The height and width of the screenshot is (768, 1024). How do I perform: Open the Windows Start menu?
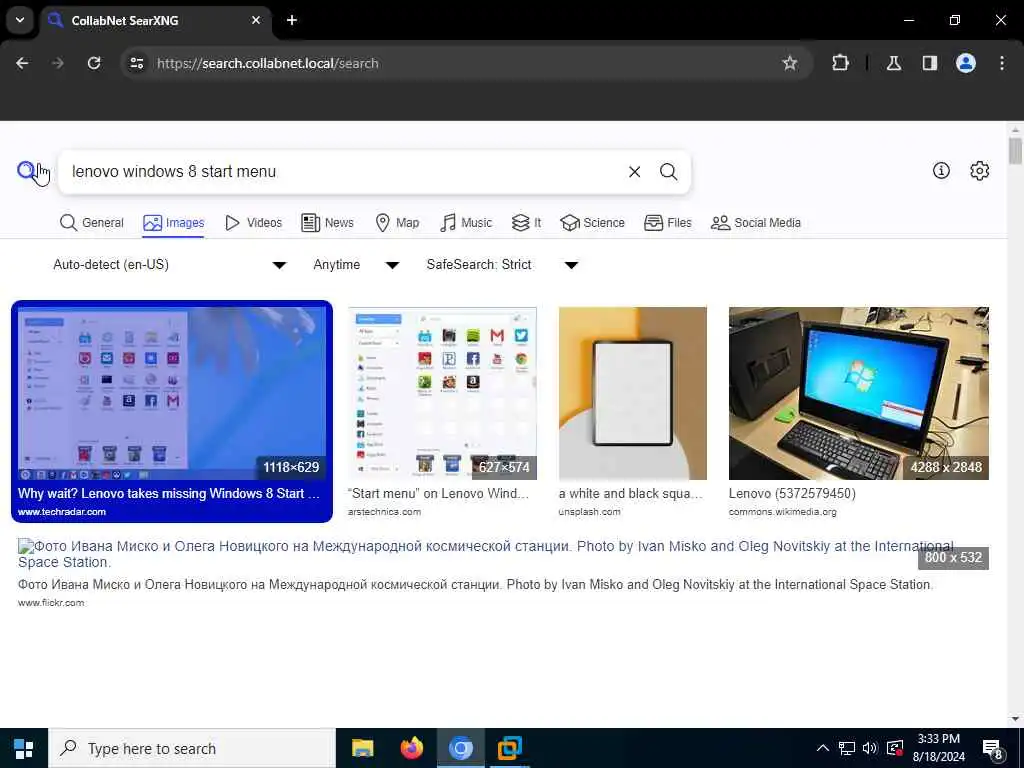pyautogui.click(x=24, y=748)
